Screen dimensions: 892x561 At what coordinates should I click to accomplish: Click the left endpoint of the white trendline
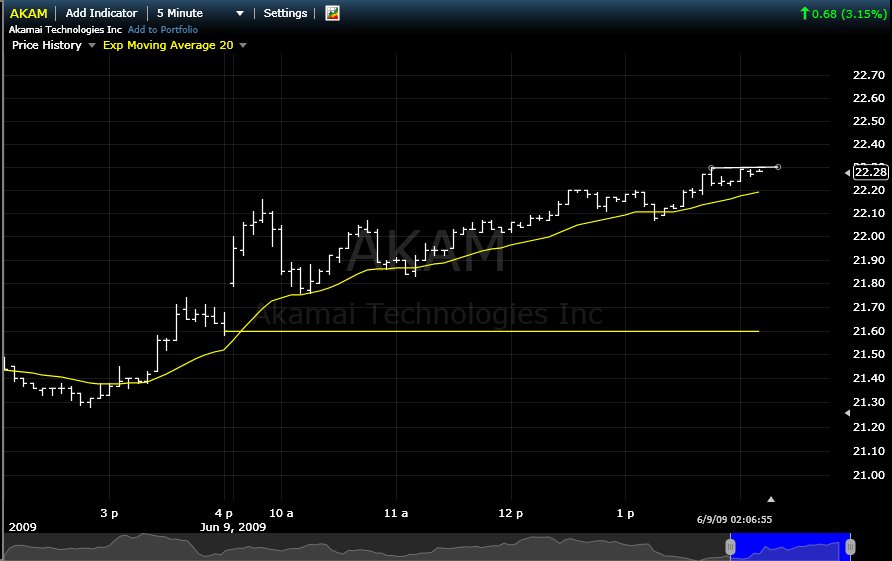pos(711,168)
